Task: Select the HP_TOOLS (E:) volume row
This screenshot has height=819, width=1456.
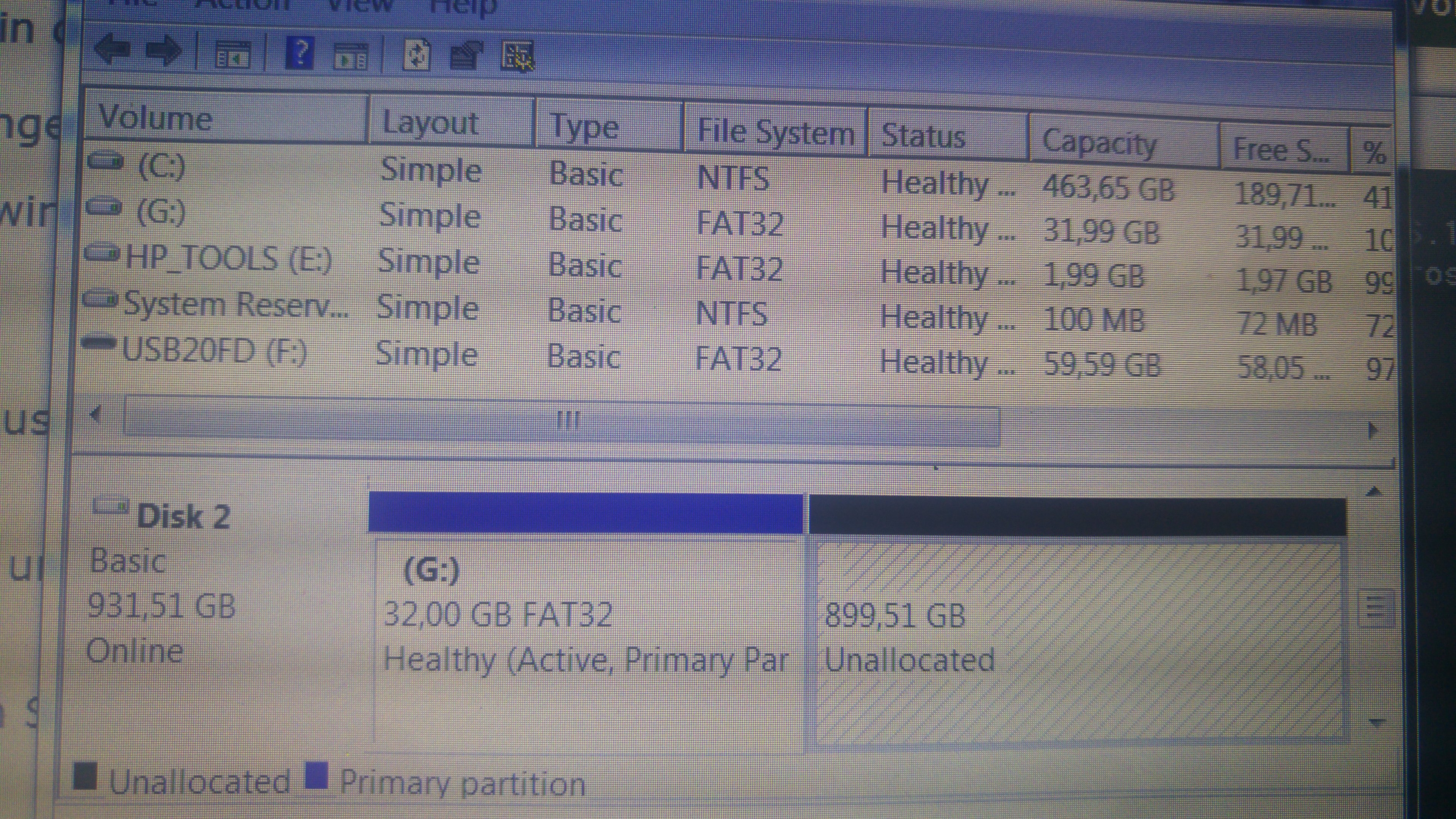Action: (x=229, y=259)
